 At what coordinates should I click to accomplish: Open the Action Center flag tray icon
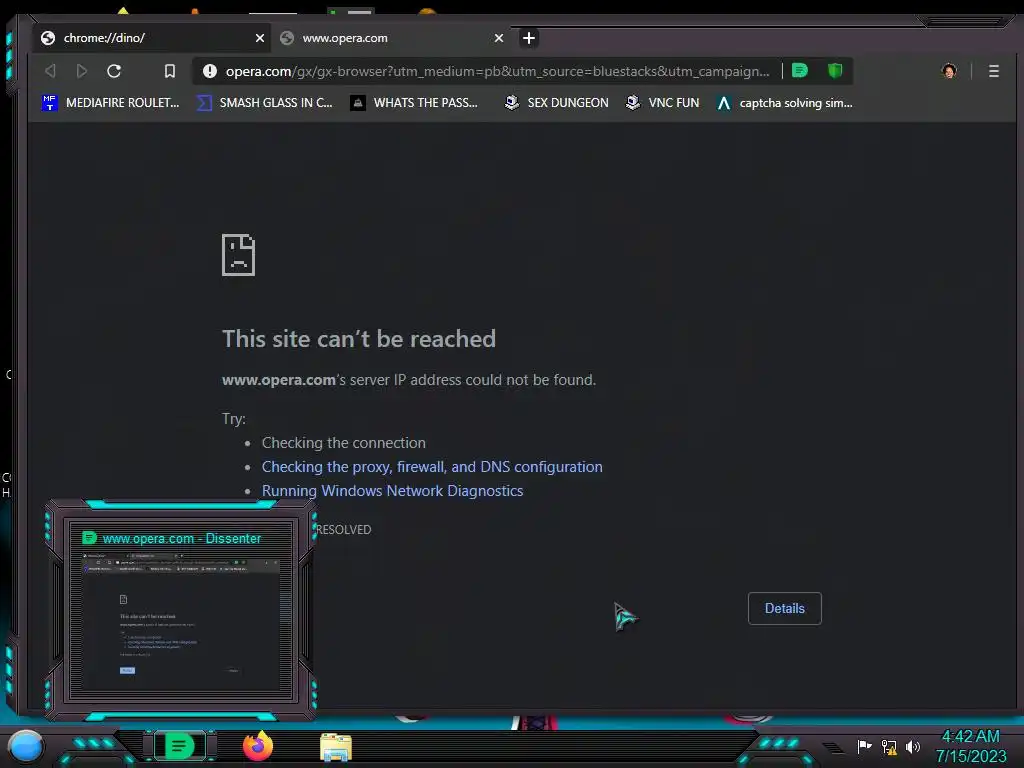click(x=864, y=746)
